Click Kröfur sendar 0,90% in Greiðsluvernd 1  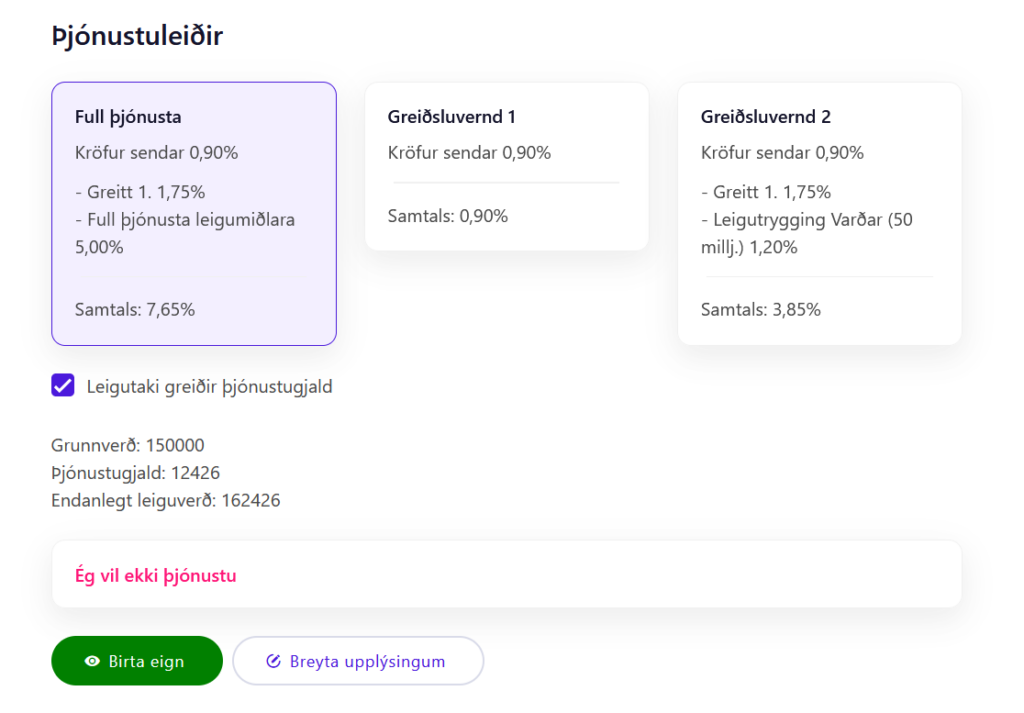(x=469, y=153)
